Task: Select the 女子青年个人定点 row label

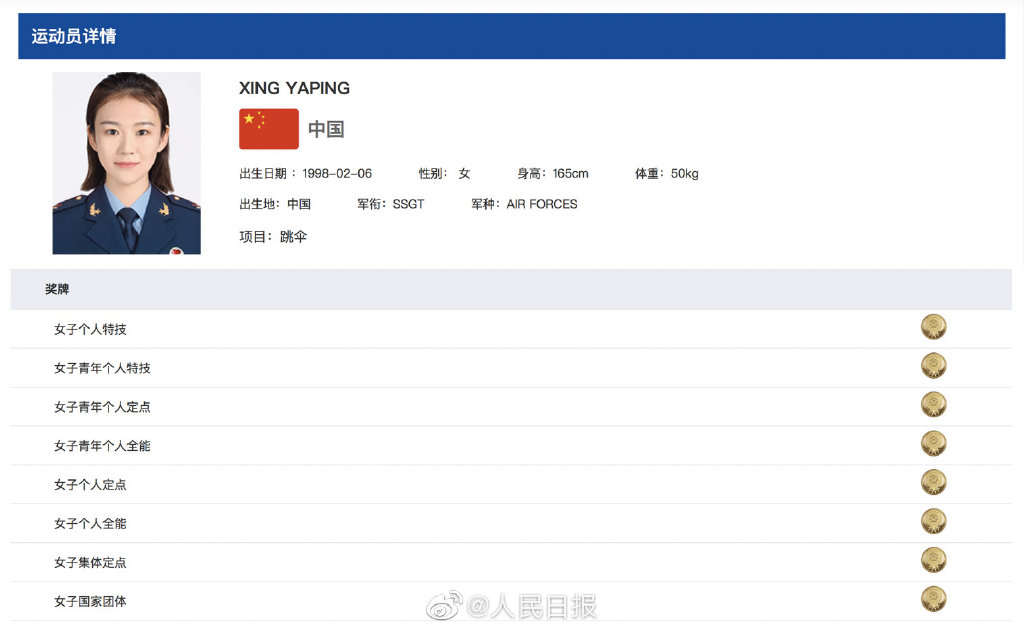Action: [x=102, y=407]
